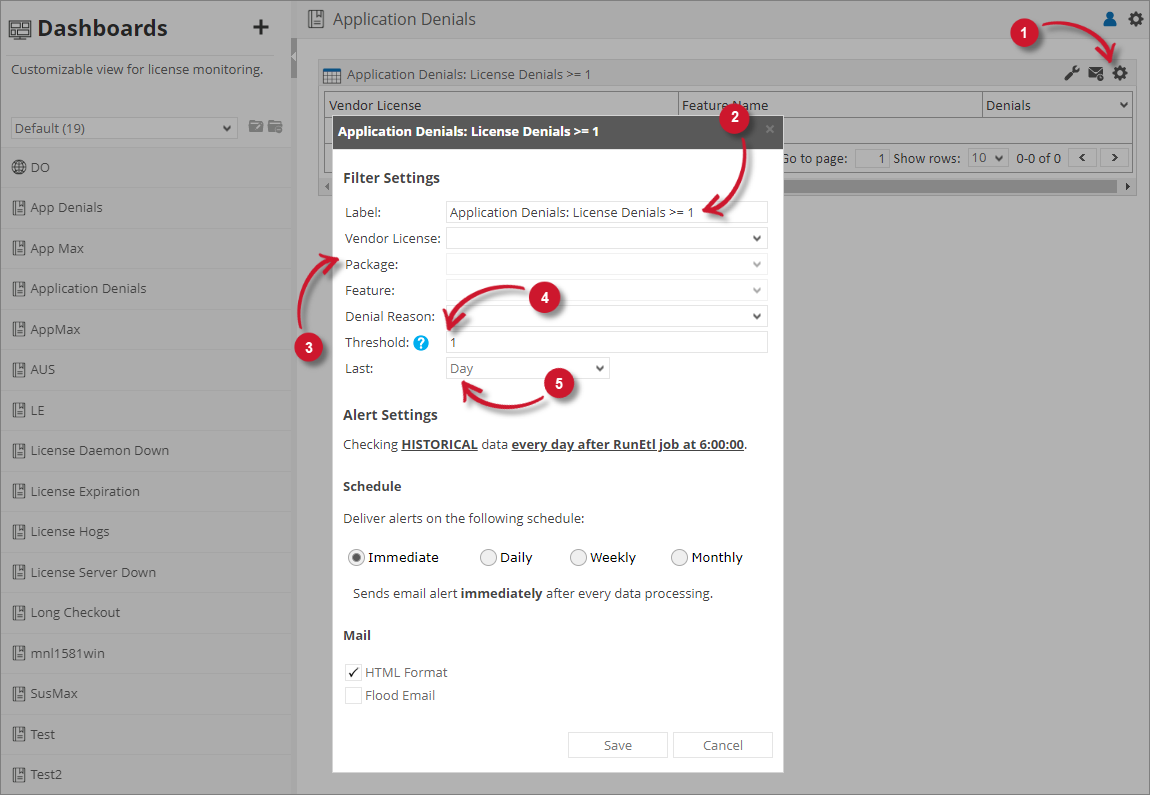Click the manage folders icon beside Default dropdown

[x=276, y=127]
